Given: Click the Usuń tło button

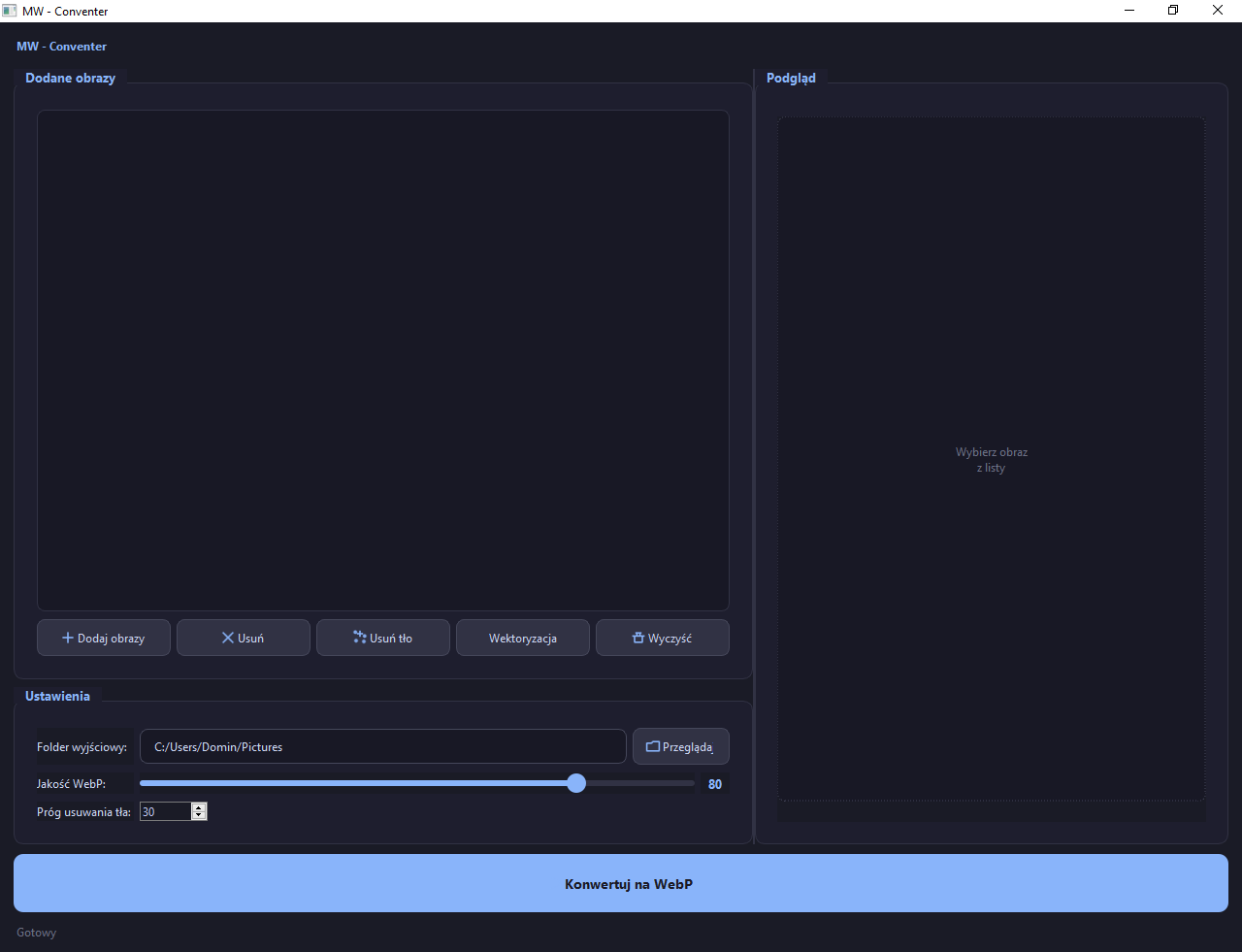Looking at the screenshot, I should pyautogui.click(x=383, y=638).
